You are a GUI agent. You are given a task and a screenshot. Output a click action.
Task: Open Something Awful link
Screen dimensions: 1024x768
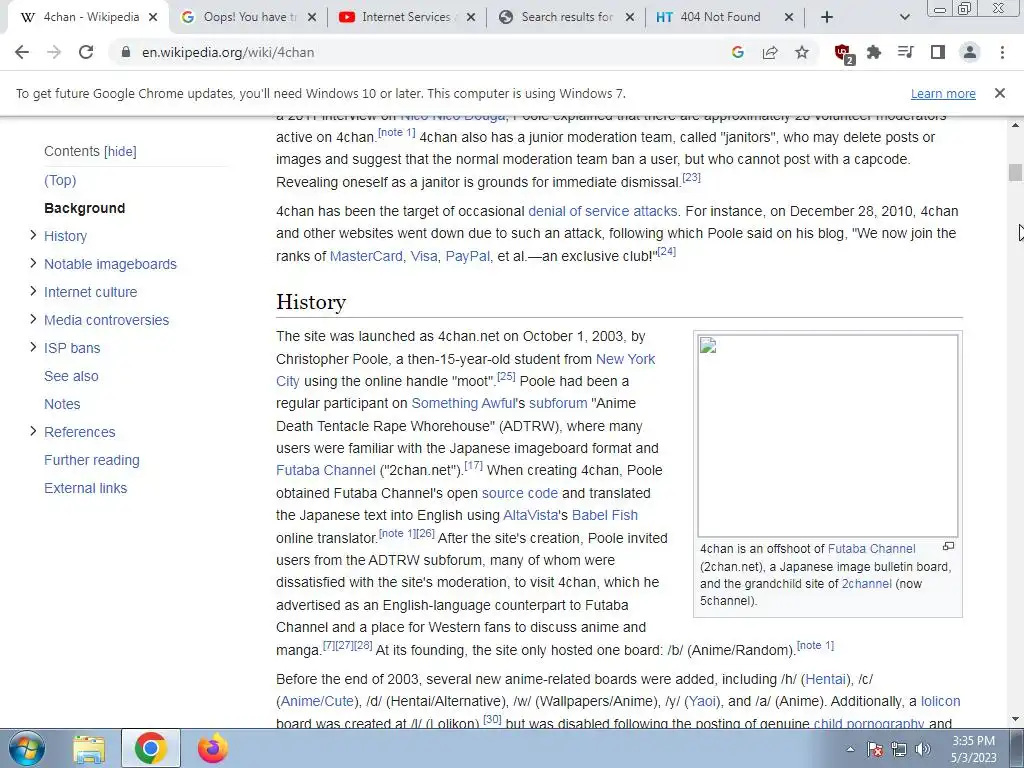point(464,404)
